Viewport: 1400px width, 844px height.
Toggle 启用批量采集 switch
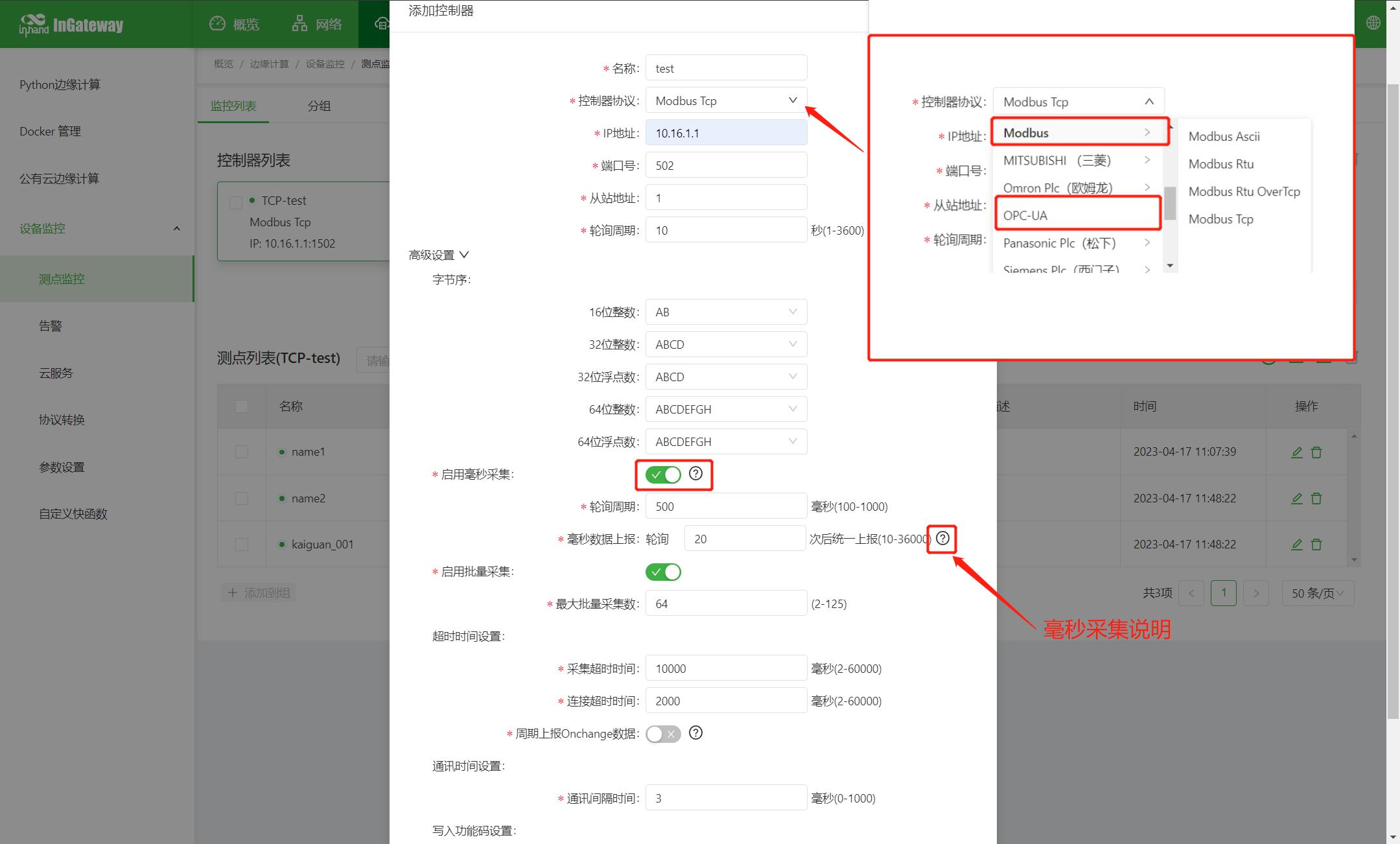(x=662, y=572)
